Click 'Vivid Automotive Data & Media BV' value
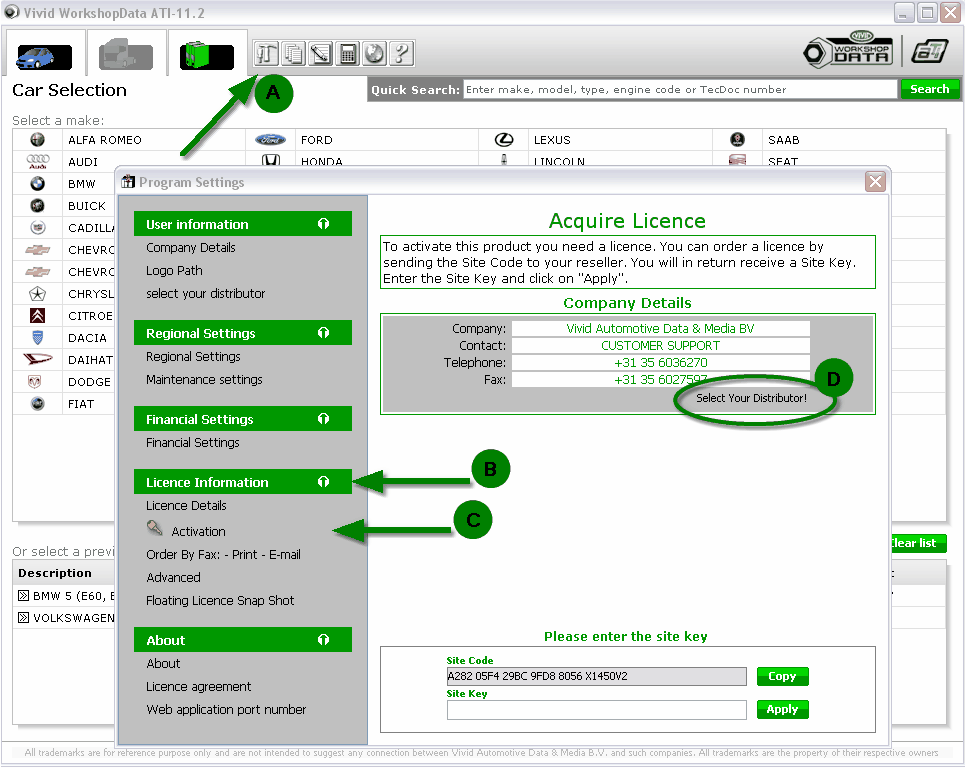 660,329
